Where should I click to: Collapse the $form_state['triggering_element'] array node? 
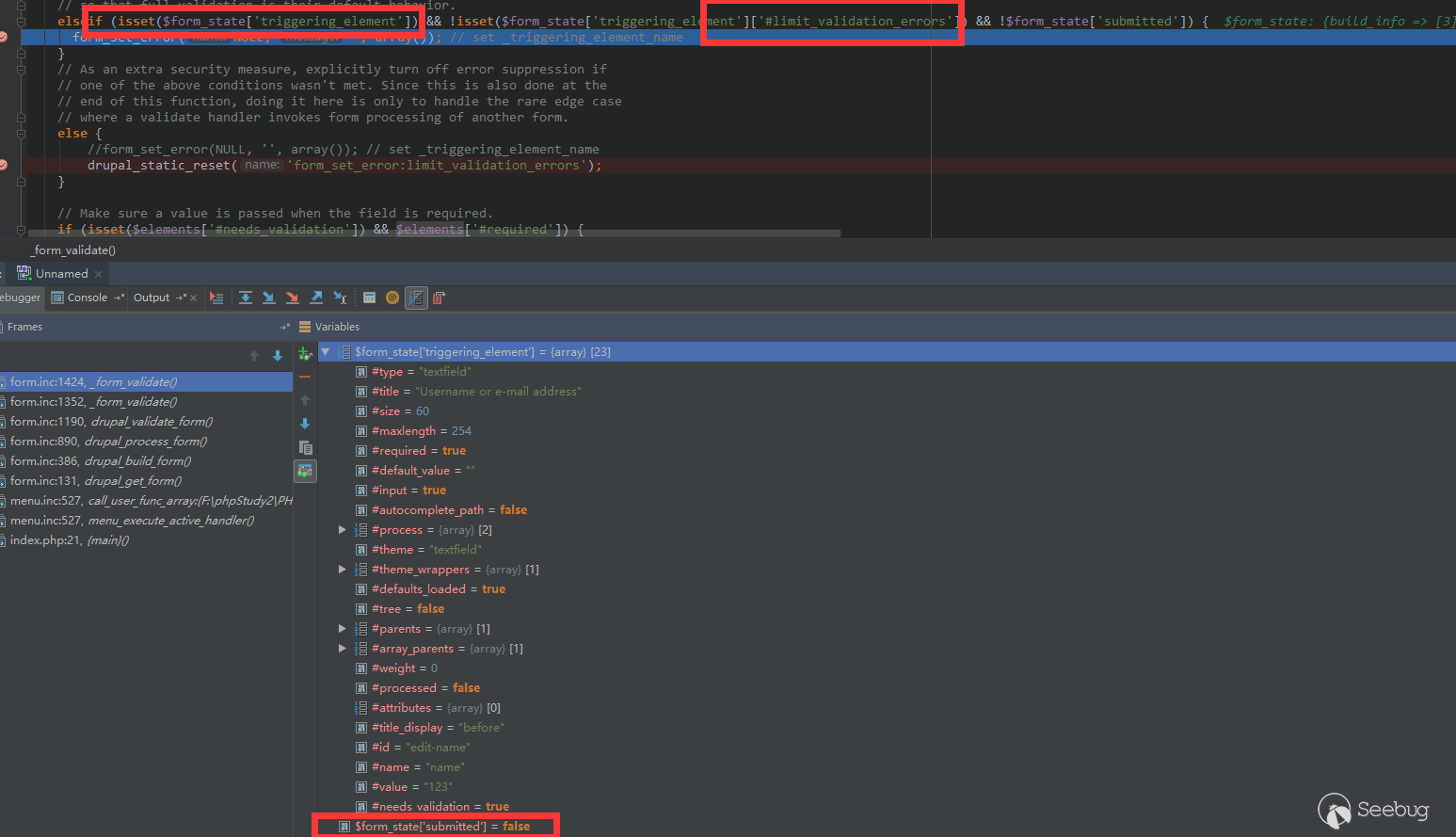coord(326,352)
